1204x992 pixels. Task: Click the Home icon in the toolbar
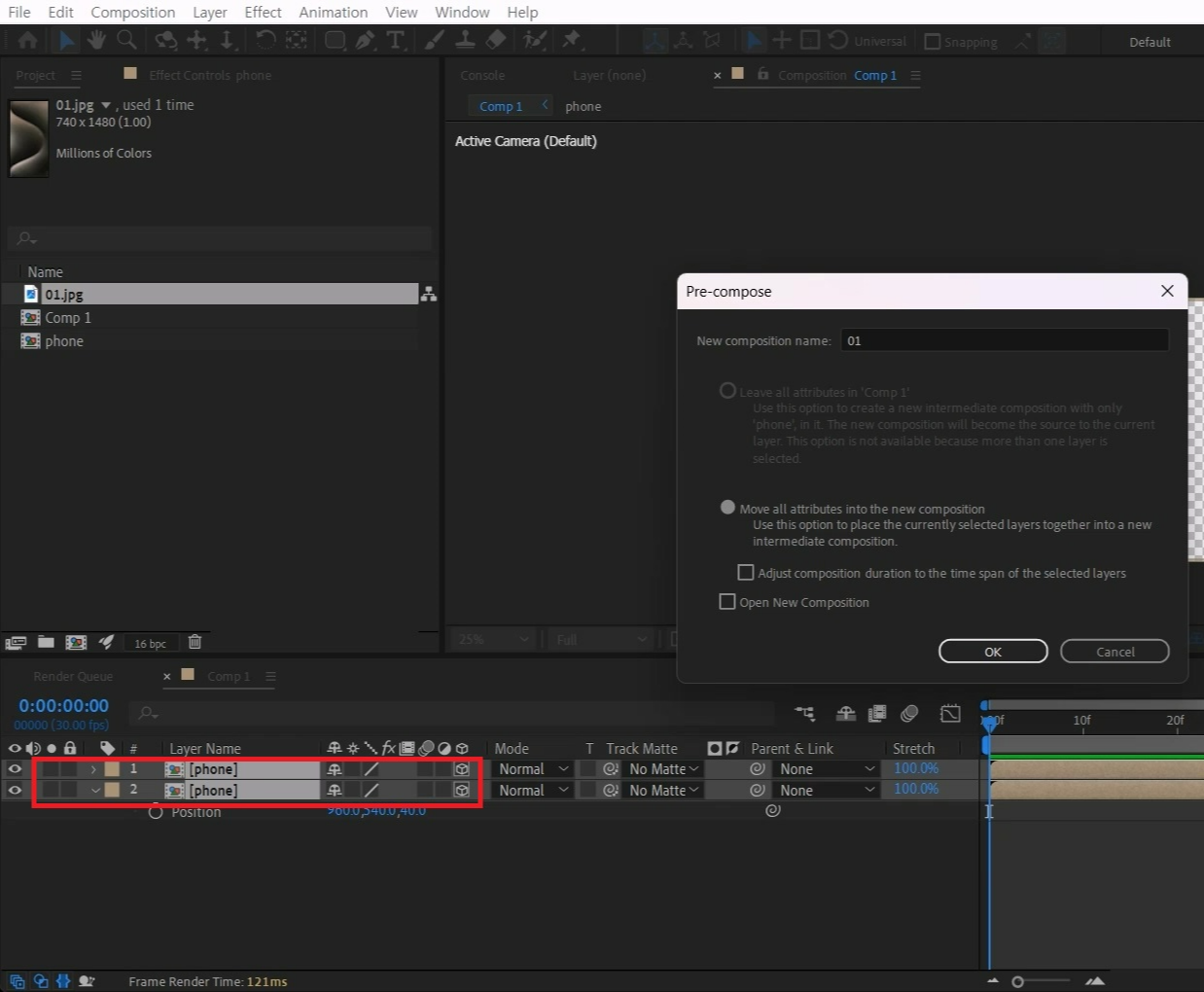coord(28,40)
